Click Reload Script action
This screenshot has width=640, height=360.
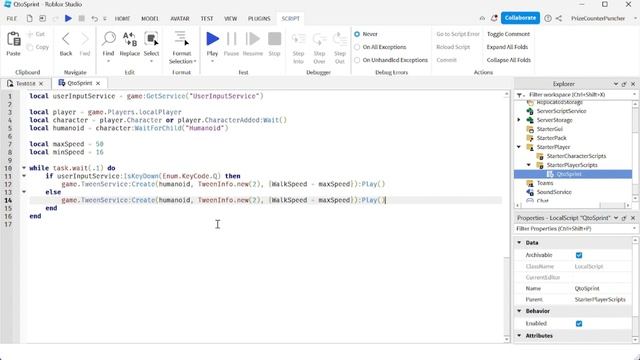click(x=453, y=47)
